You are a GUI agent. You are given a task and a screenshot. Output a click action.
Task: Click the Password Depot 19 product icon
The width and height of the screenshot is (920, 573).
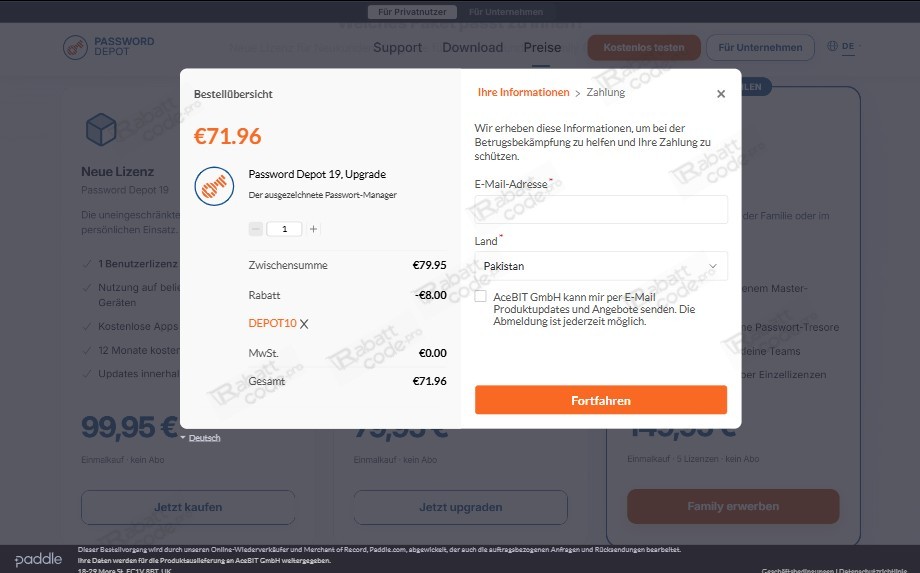pos(214,186)
